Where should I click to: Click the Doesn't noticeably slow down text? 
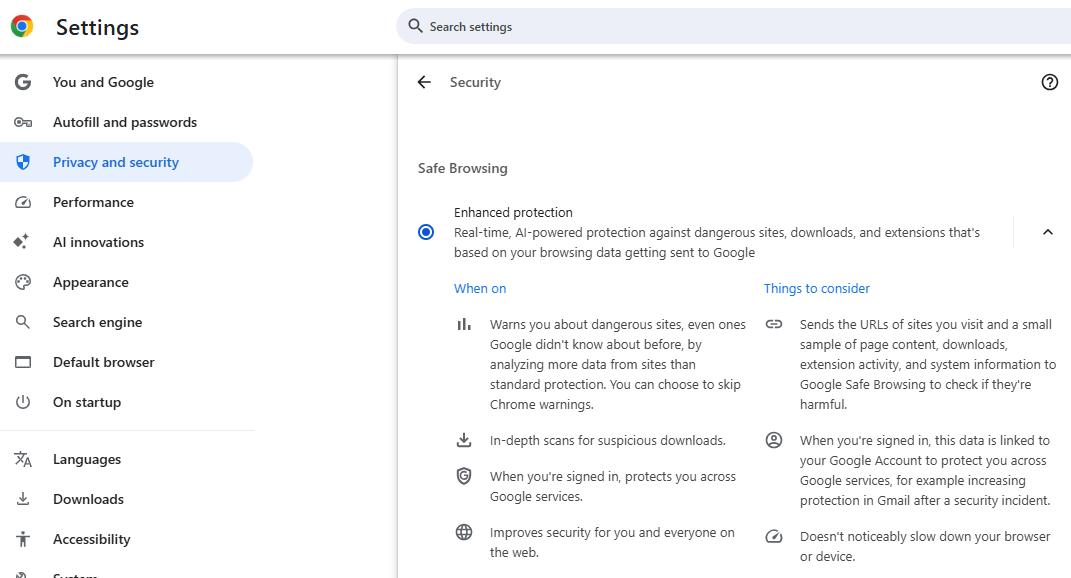pyautogui.click(x=925, y=546)
